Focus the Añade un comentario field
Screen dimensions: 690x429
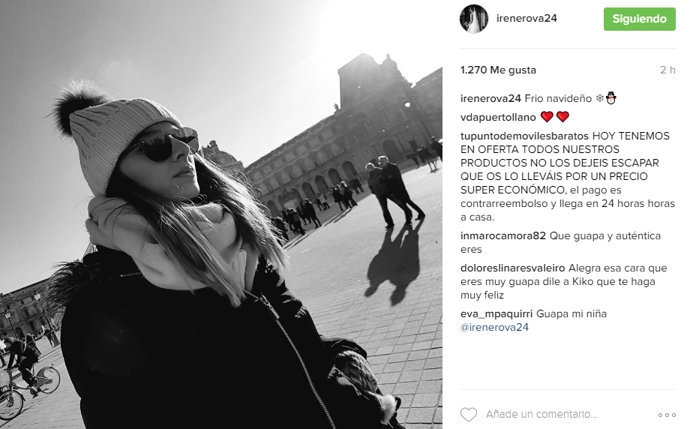542,414
